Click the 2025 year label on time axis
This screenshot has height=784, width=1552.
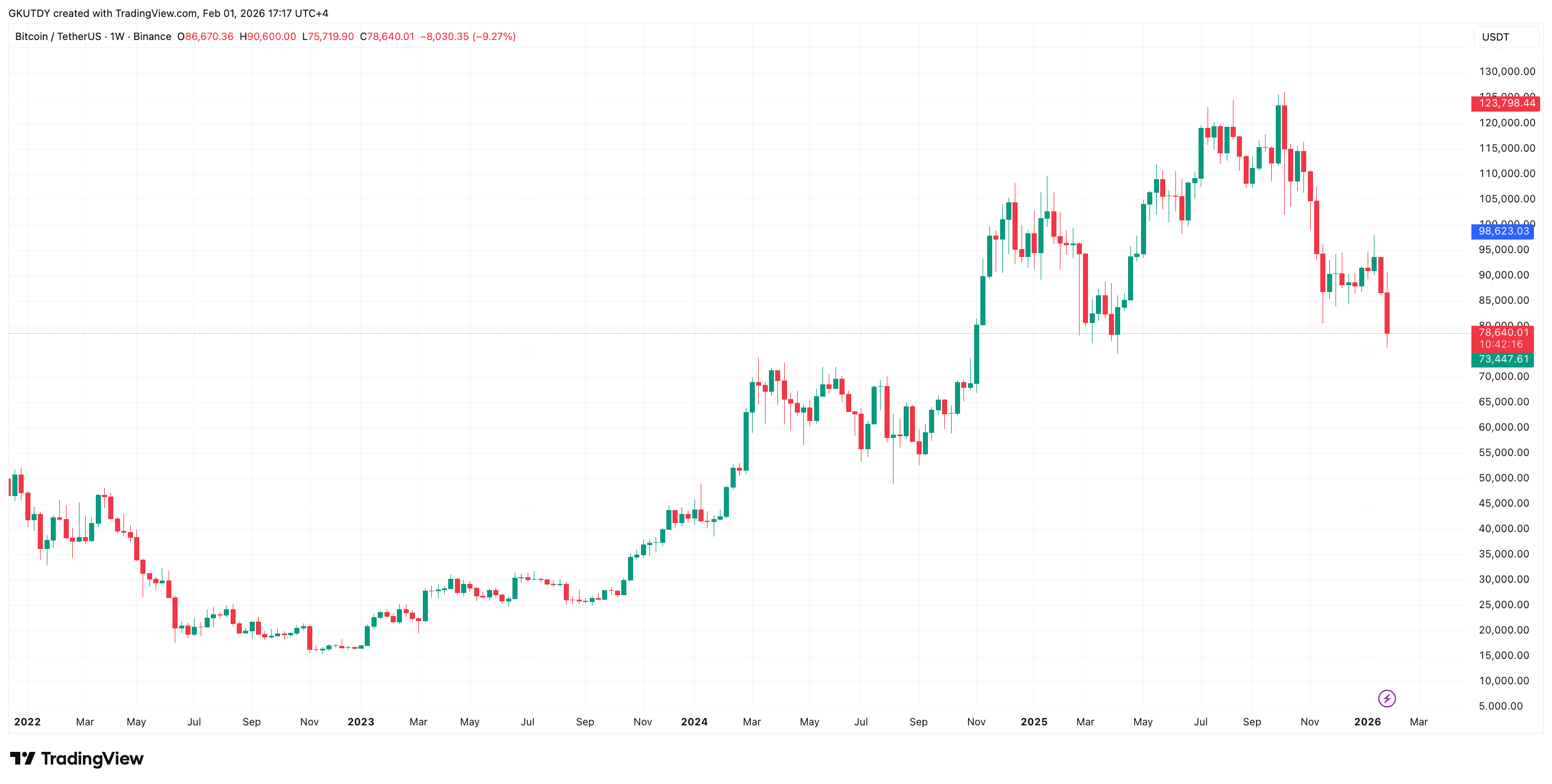point(1034,721)
